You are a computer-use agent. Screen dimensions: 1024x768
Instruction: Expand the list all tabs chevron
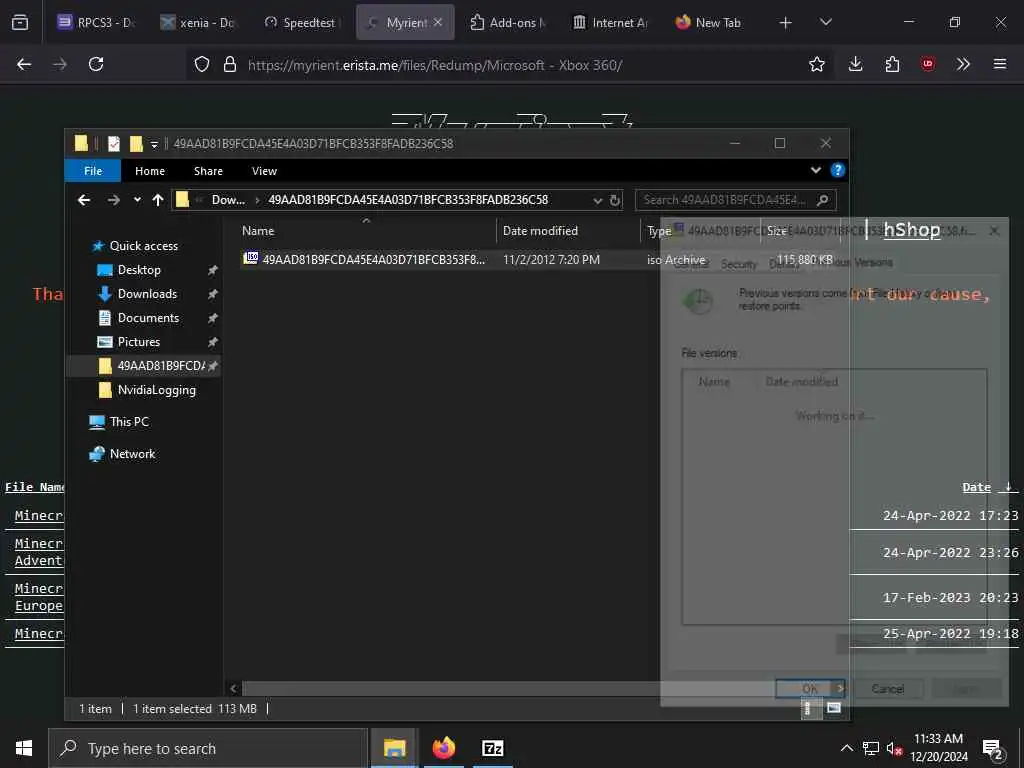[x=825, y=22]
